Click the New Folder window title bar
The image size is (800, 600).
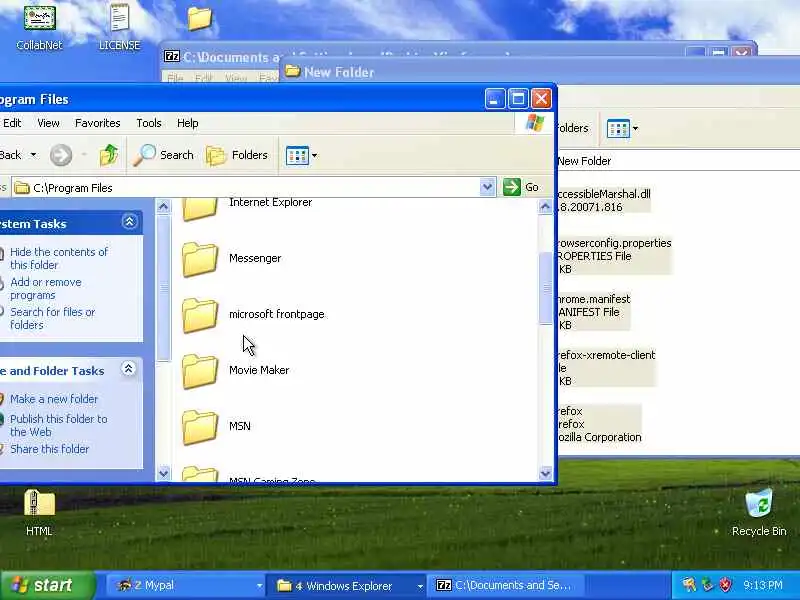[541, 71]
